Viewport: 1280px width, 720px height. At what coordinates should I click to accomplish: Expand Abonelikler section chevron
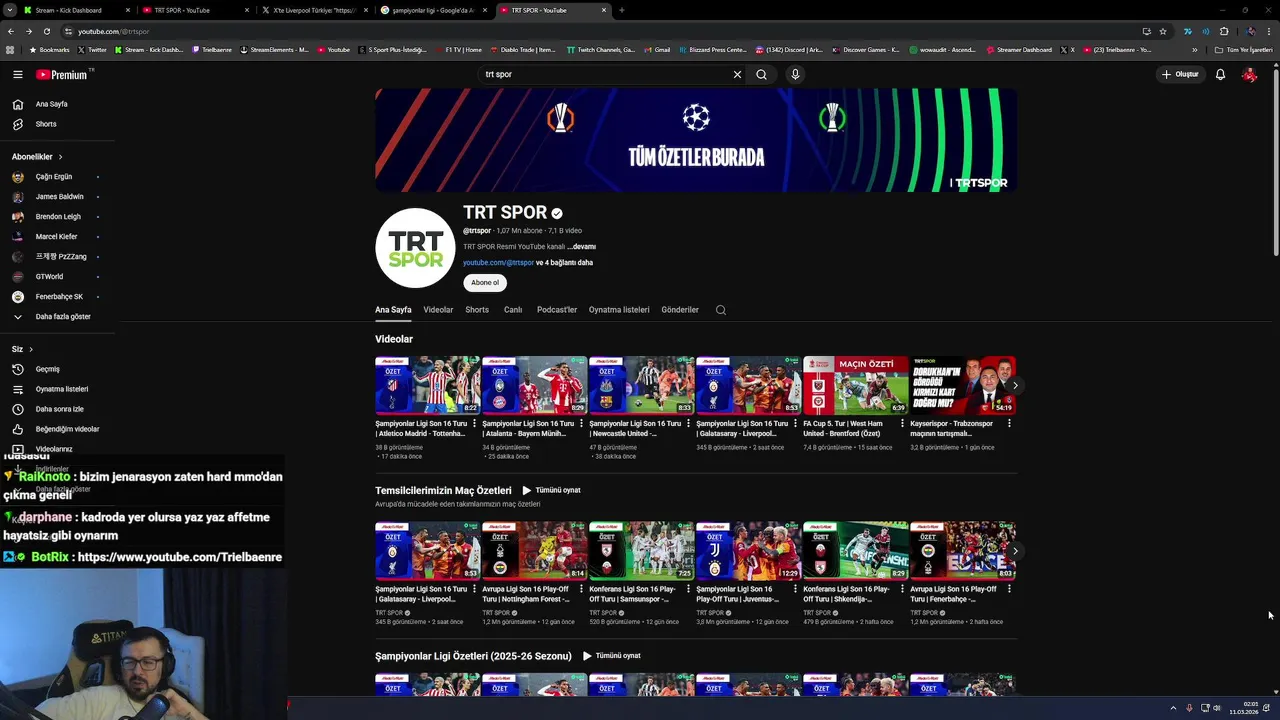(60, 157)
